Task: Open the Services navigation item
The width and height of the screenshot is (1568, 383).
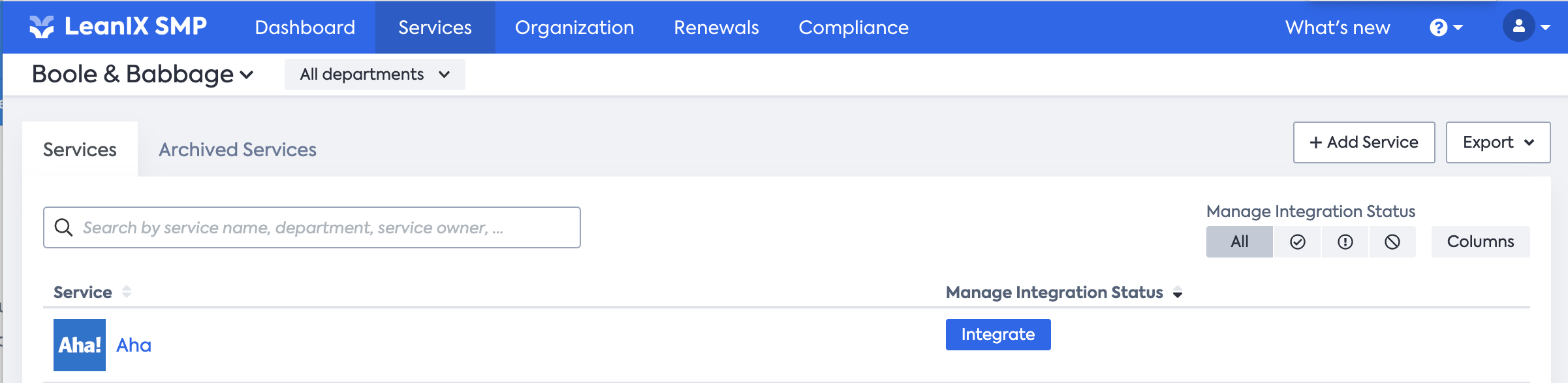Action: 435,27
